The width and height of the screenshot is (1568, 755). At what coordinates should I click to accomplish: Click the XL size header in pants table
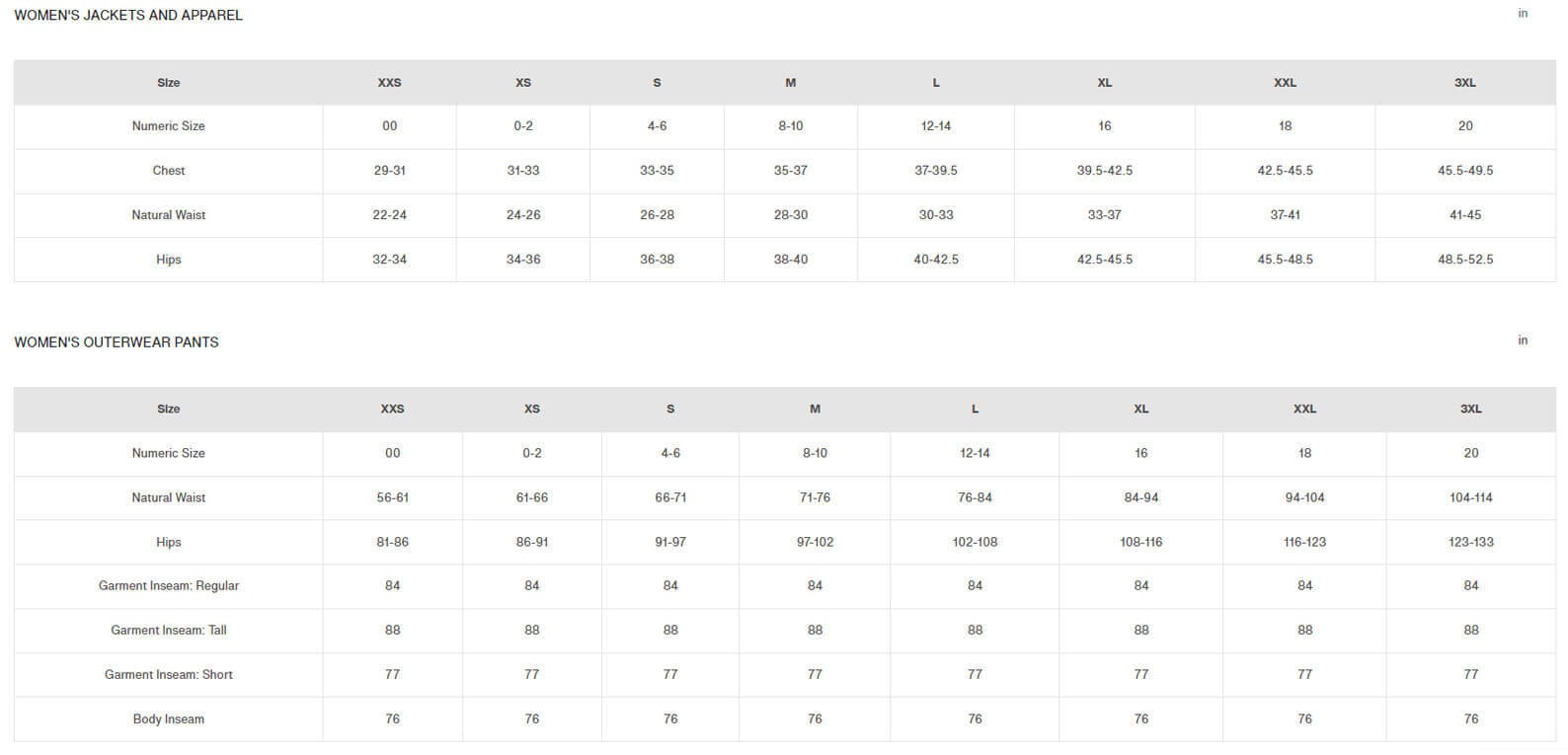pos(1140,410)
